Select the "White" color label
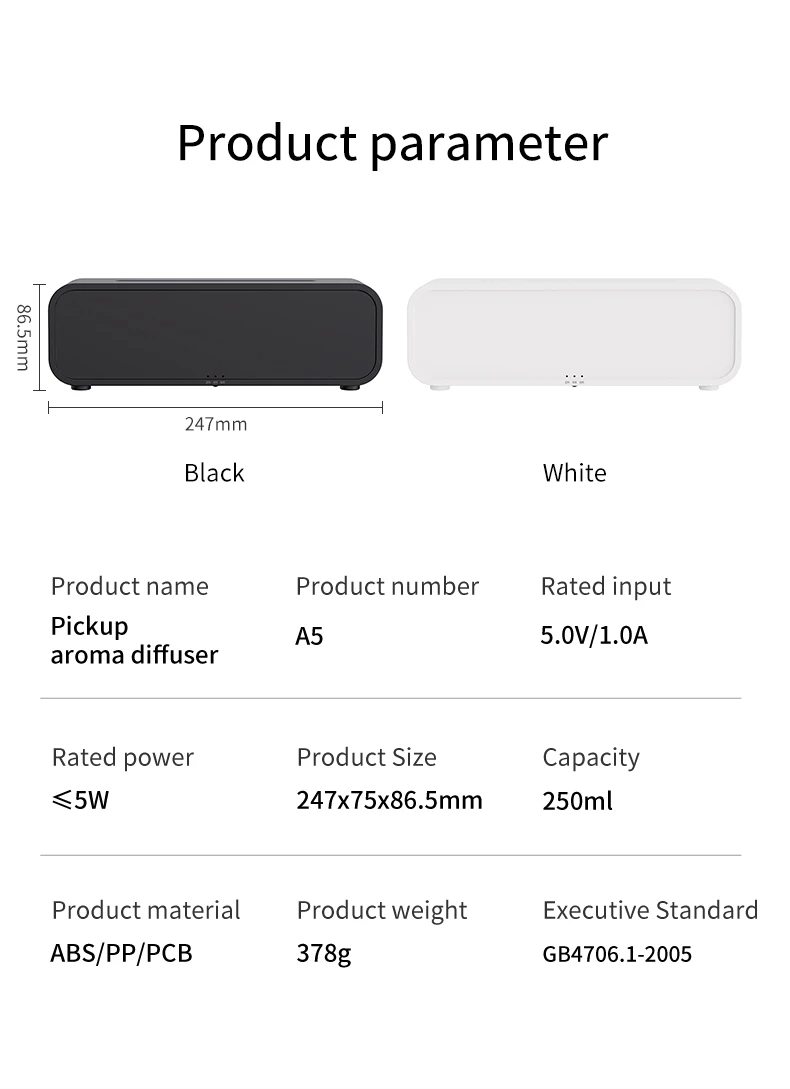790x1089 pixels. [574, 473]
